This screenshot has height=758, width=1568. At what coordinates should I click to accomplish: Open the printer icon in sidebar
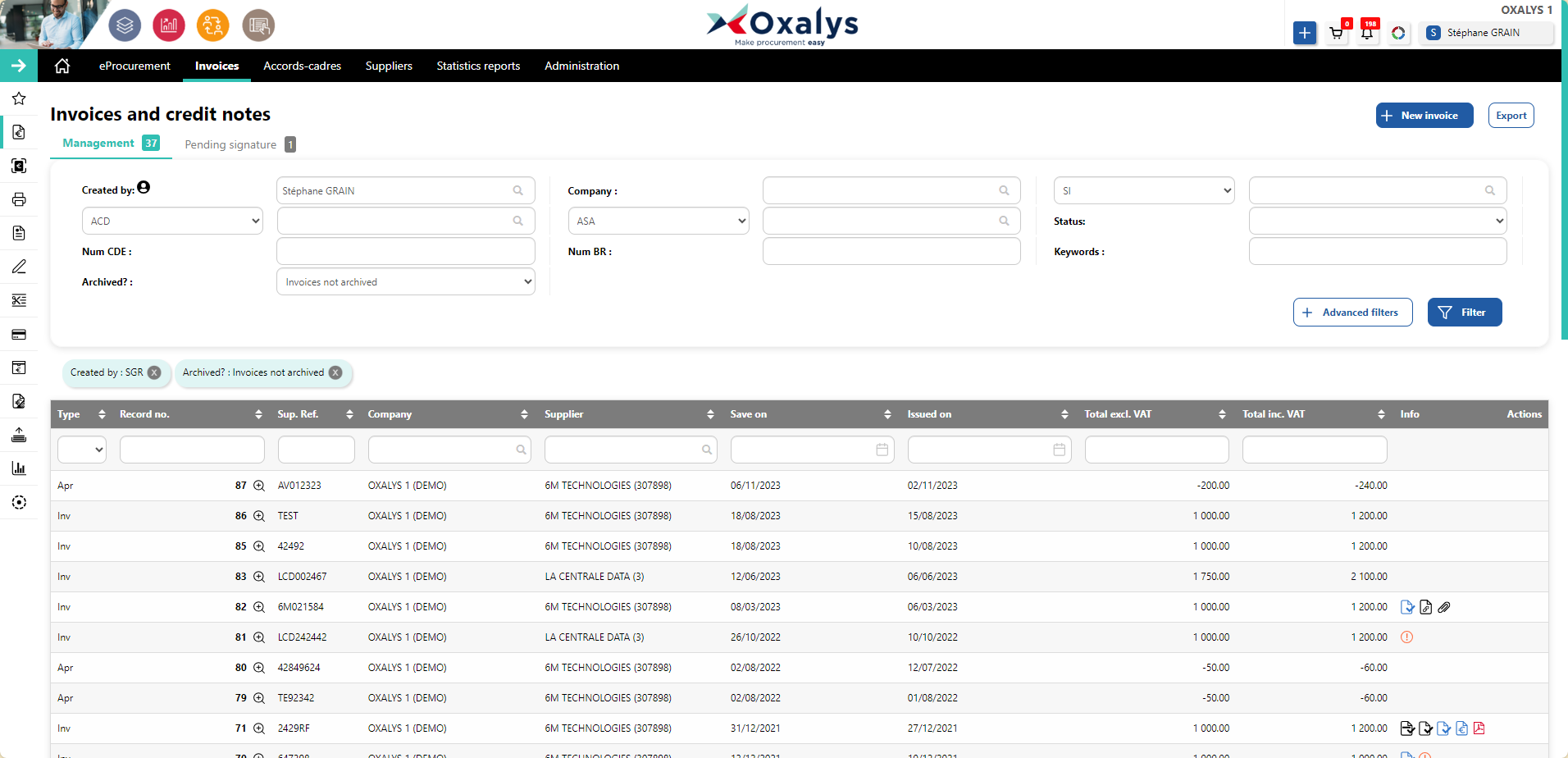coord(19,199)
